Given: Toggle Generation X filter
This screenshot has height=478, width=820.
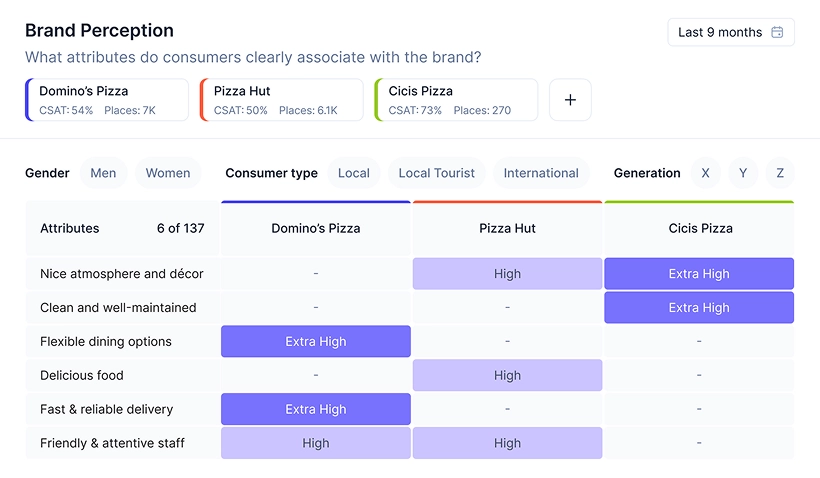Looking at the screenshot, I should coord(705,173).
